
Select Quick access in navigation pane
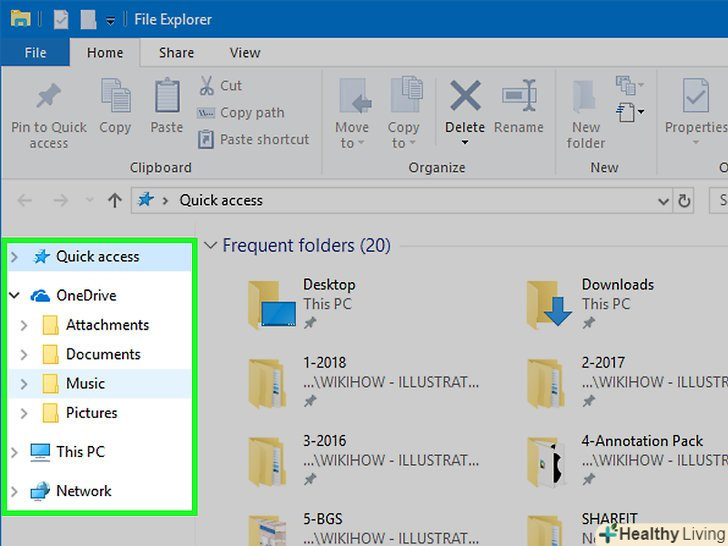(x=98, y=257)
